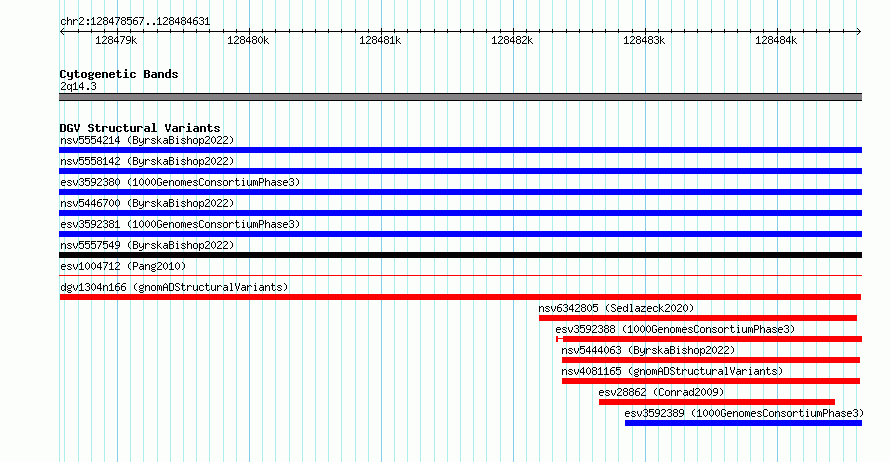890x462 pixels.
Task: Click the blue bar under nsv5446700
Action: pyautogui.click(x=460, y=213)
